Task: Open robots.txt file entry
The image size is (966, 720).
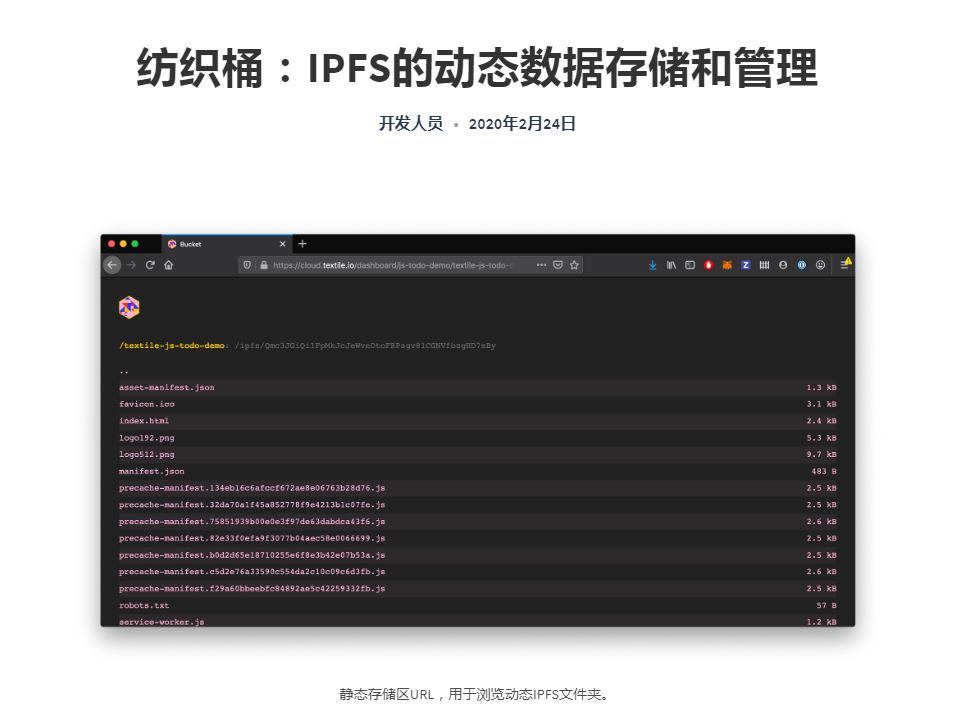Action: pos(144,605)
